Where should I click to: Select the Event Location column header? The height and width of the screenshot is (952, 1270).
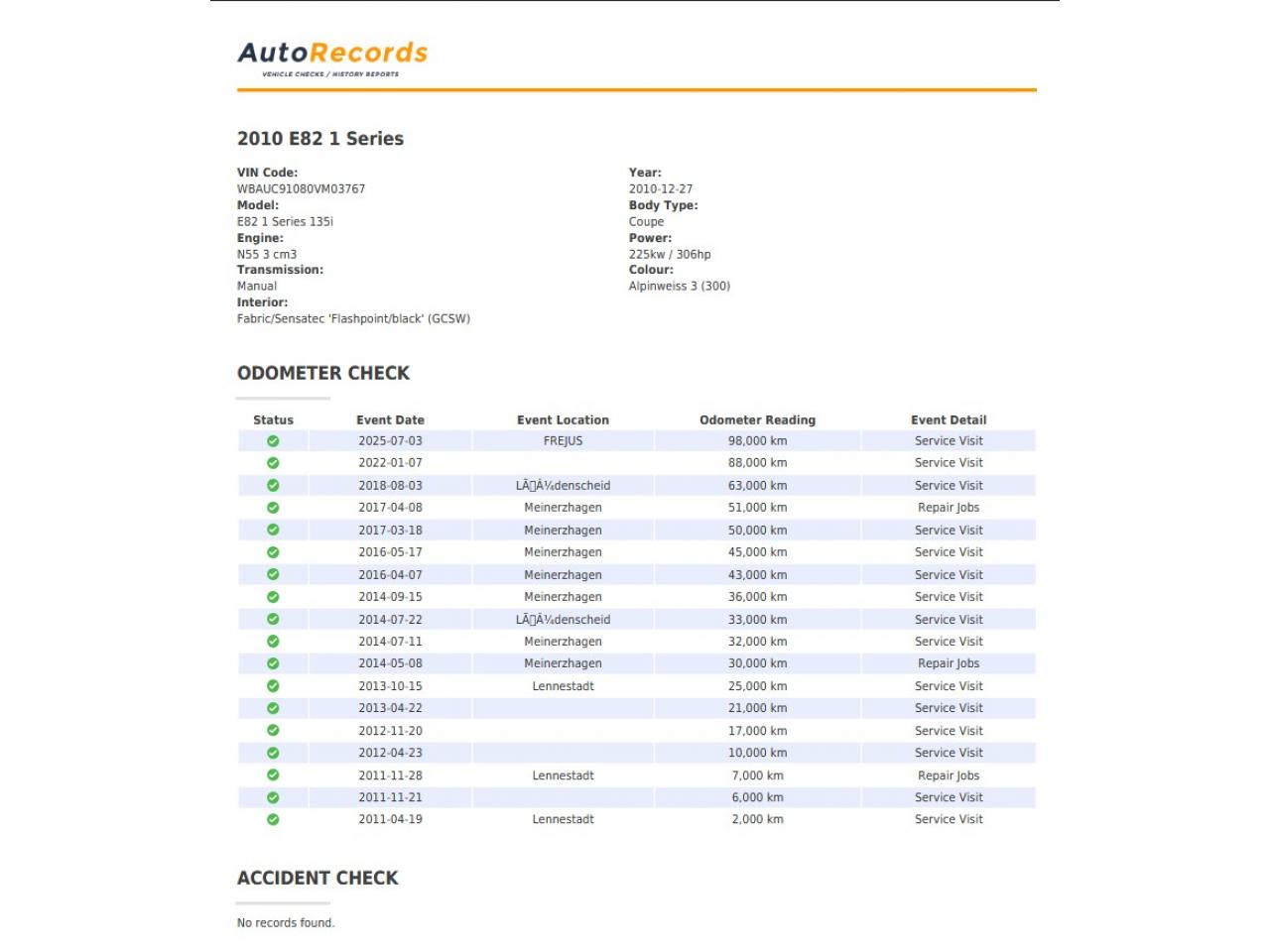point(563,420)
